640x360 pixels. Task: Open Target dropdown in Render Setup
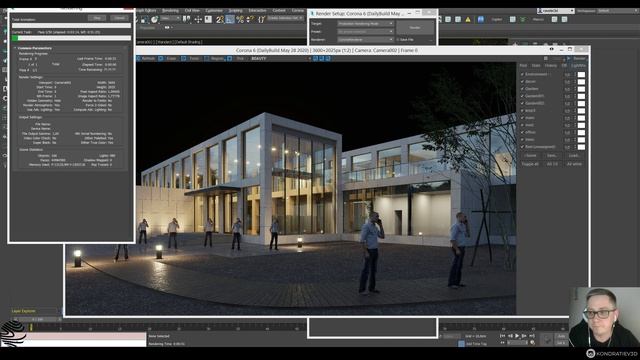(366, 24)
